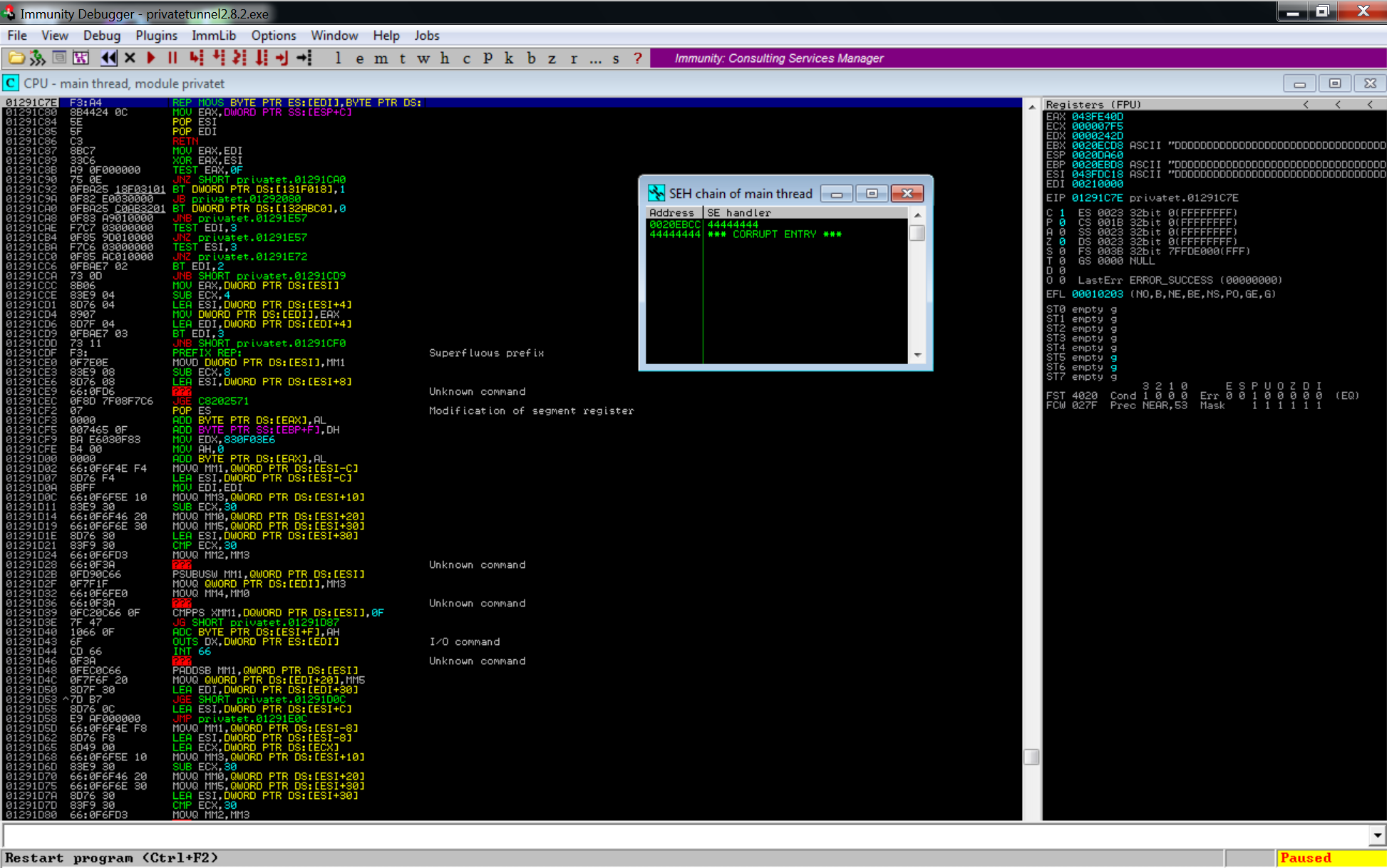
Task: Click Immunity Consulting Services Manager banner
Action: pos(778,58)
